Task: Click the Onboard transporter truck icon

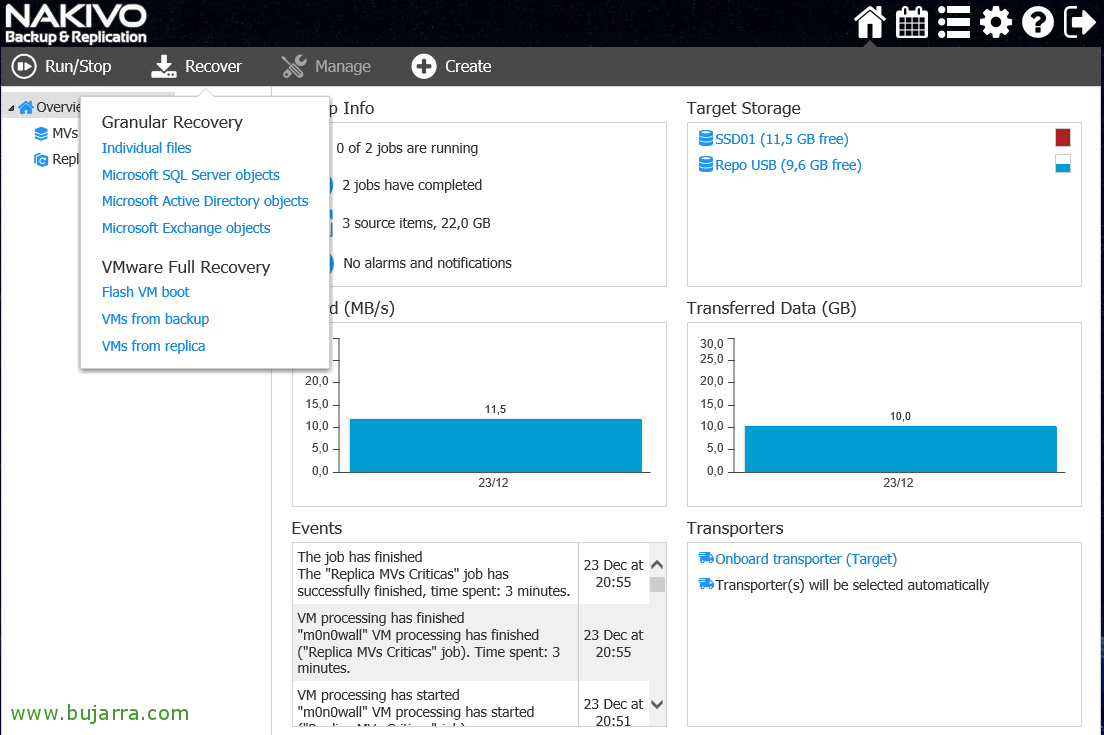Action: click(x=705, y=558)
